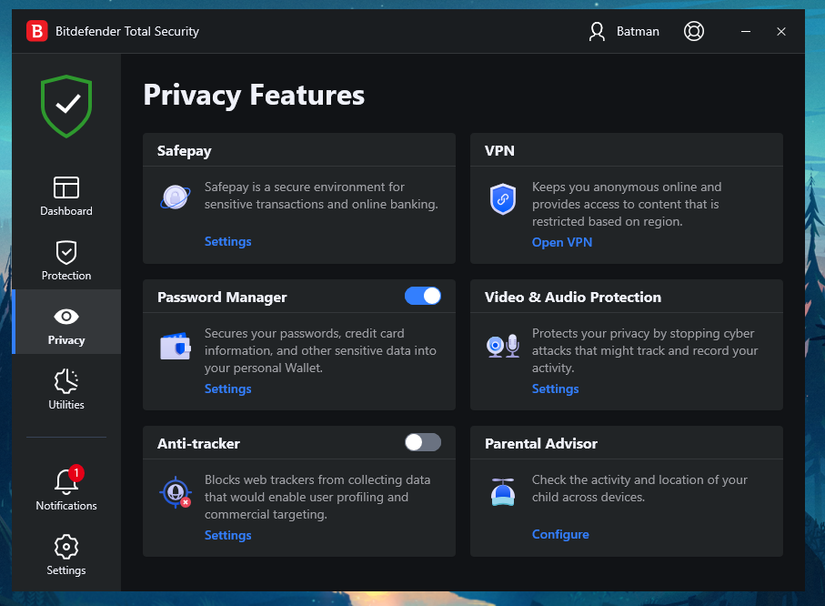Click the Parental Advisor propeller cap icon
Image resolution: width=825 pixels, height=606 pixels.
tap(503, 492)
